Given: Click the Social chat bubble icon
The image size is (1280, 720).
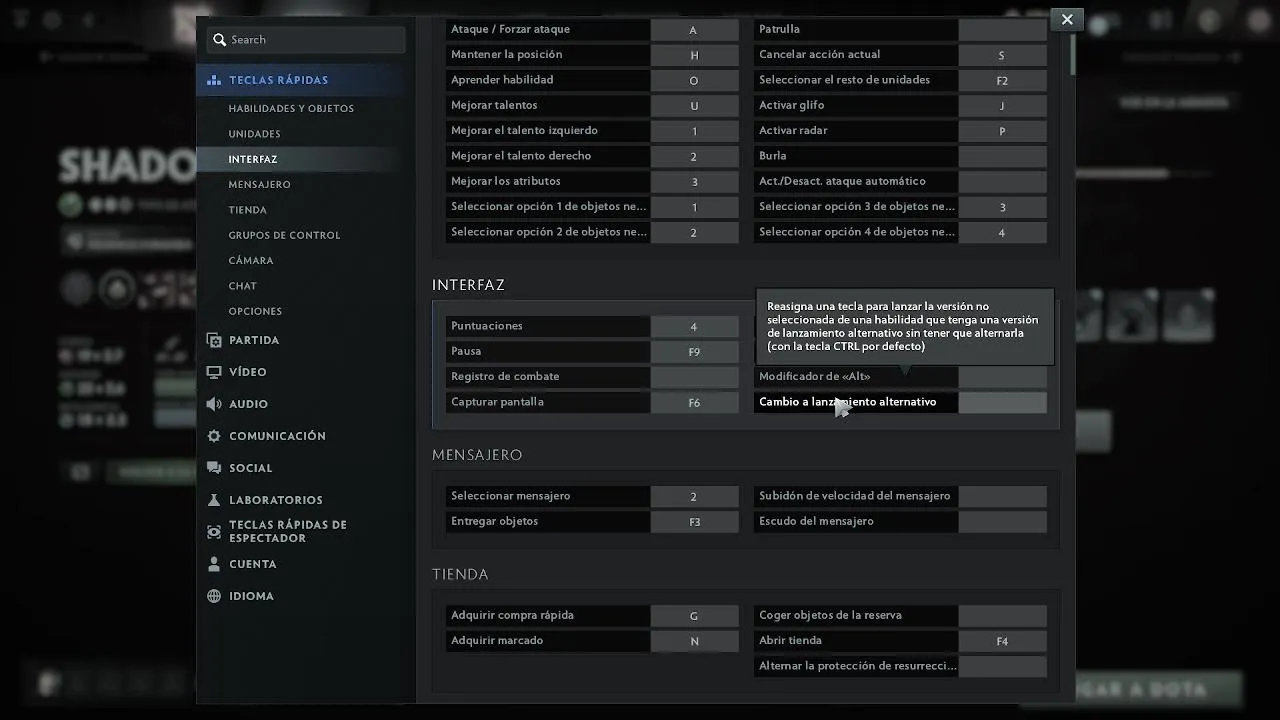Looking at the screenshot, I should [x=214, y=468].
